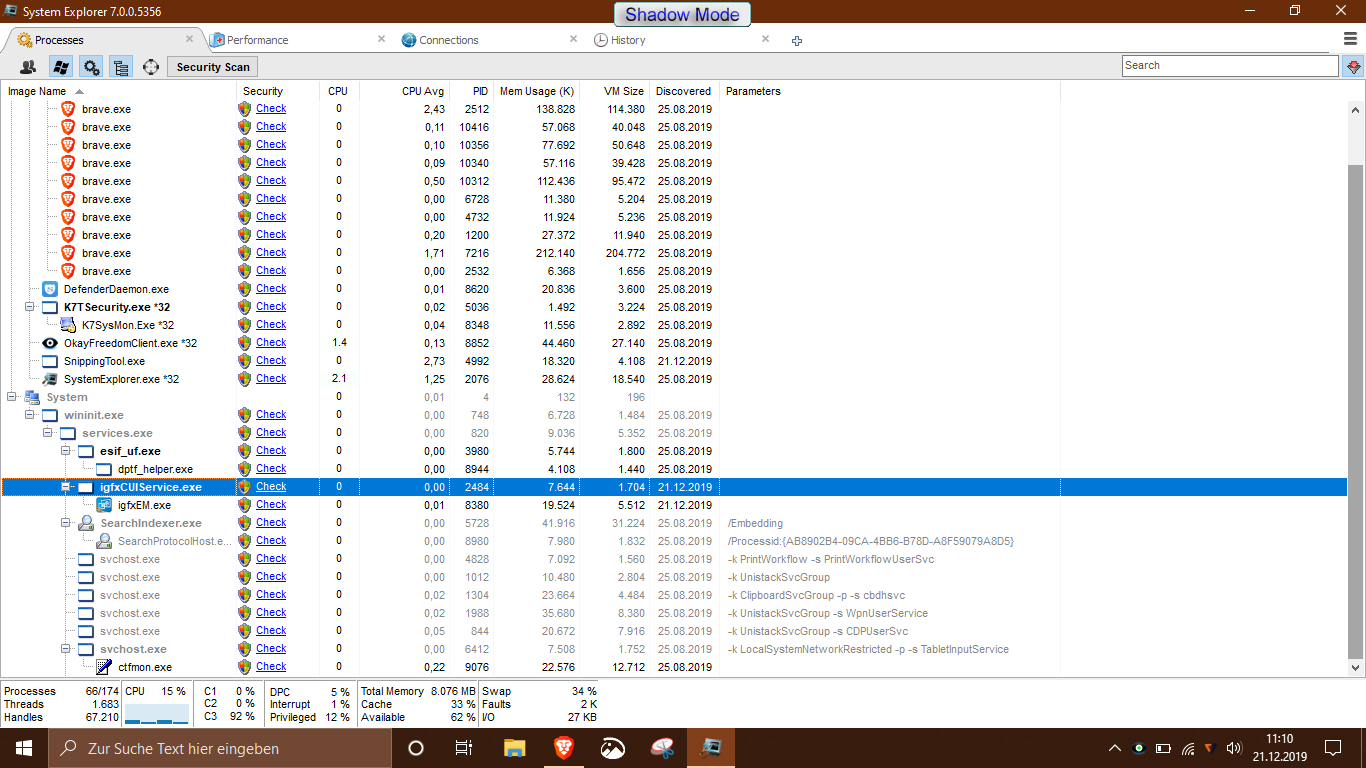Select the crosshair window finder tool
1366x768 pixels.
point(151,67)
